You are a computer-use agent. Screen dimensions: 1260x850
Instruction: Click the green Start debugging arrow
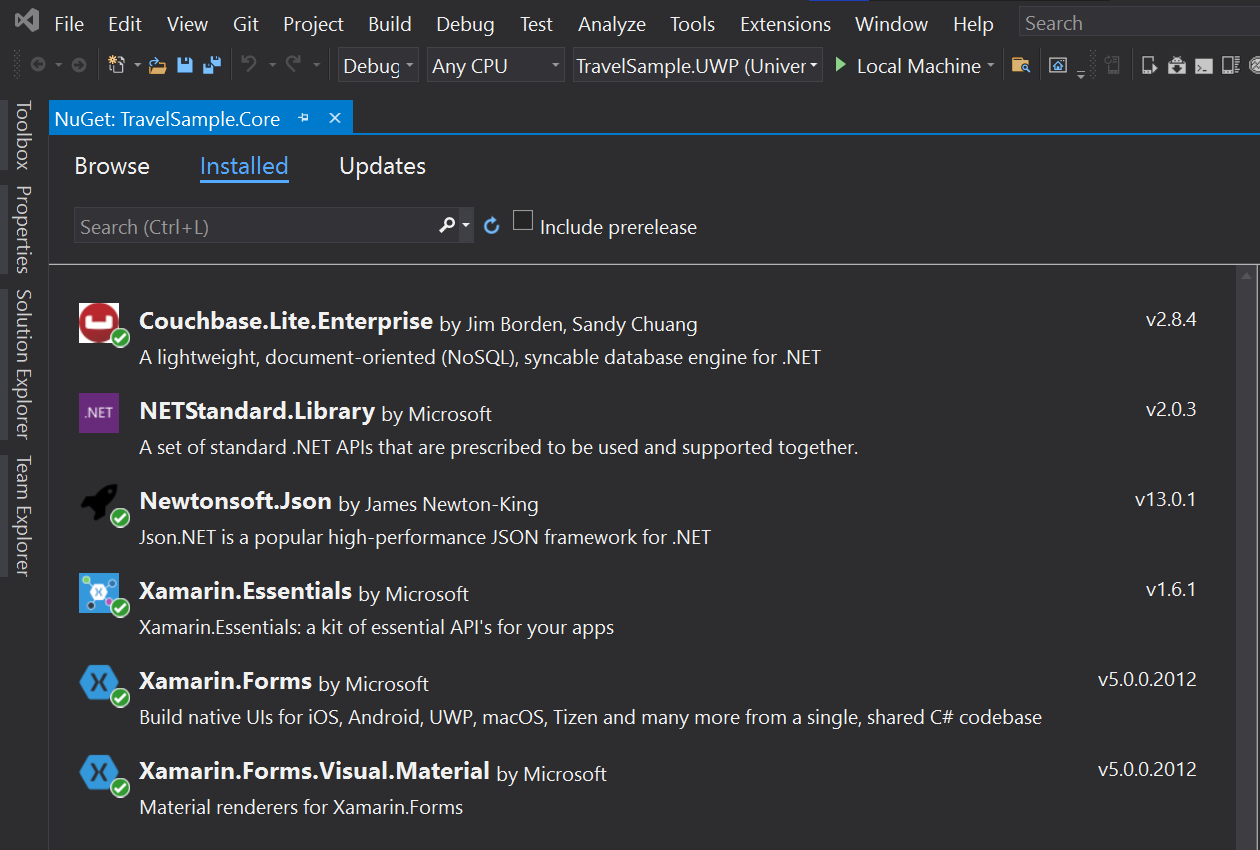(x=841, y=65)
